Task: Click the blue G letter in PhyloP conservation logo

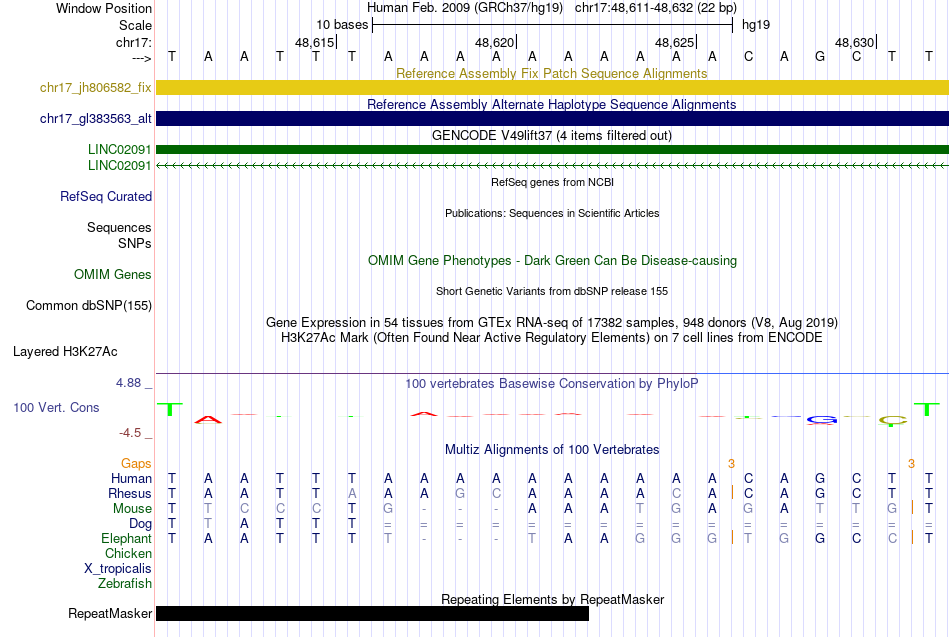Action: coord(822,419)
